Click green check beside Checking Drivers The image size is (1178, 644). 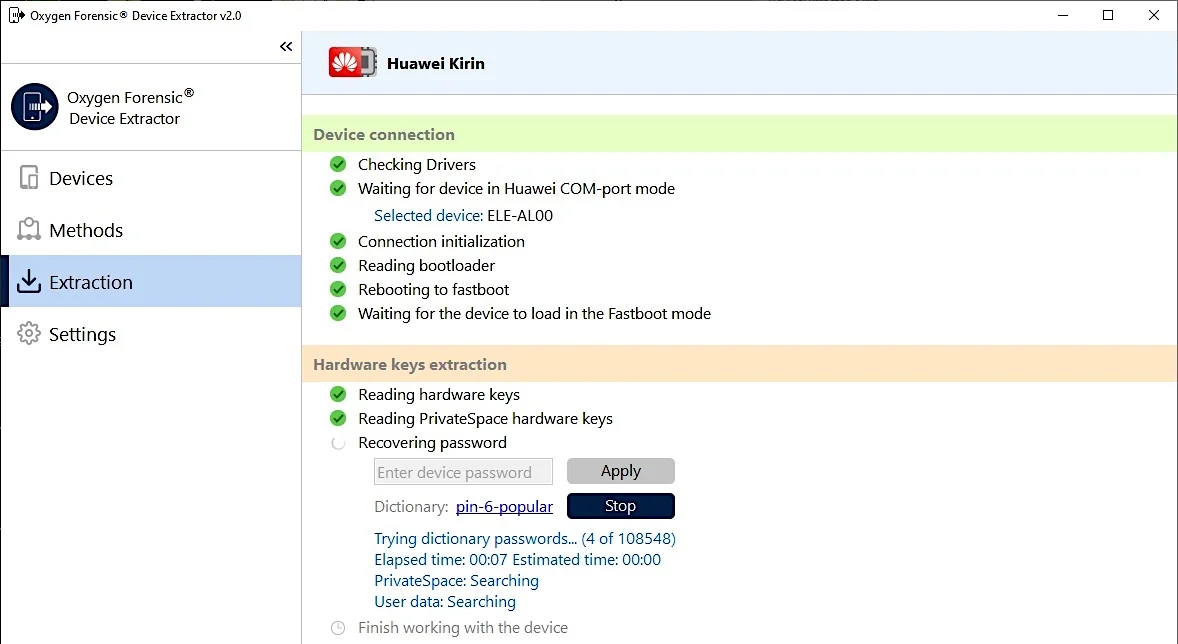338,164
